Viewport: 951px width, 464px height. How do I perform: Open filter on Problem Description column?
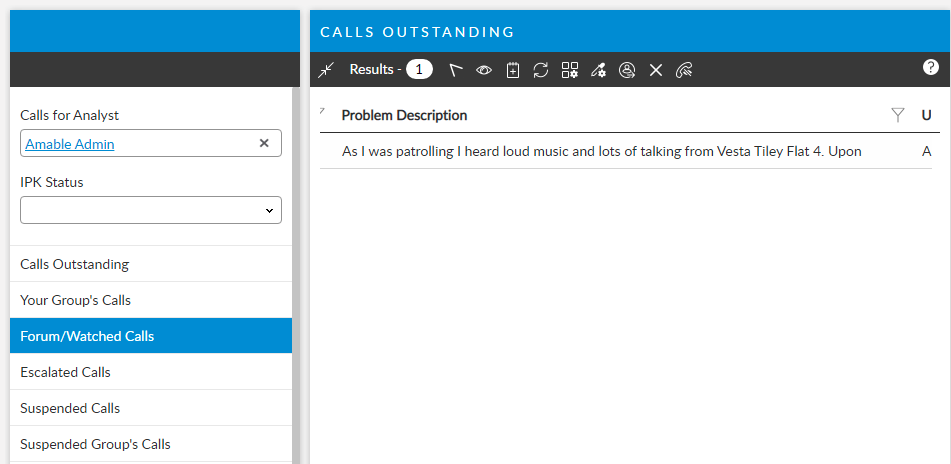coord(898,116)
